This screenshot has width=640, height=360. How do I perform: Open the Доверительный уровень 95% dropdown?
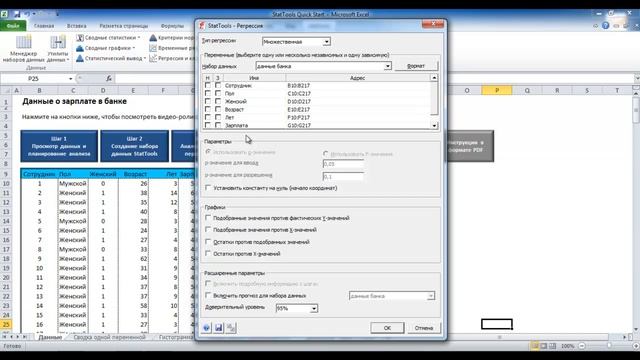click(313, 308)
